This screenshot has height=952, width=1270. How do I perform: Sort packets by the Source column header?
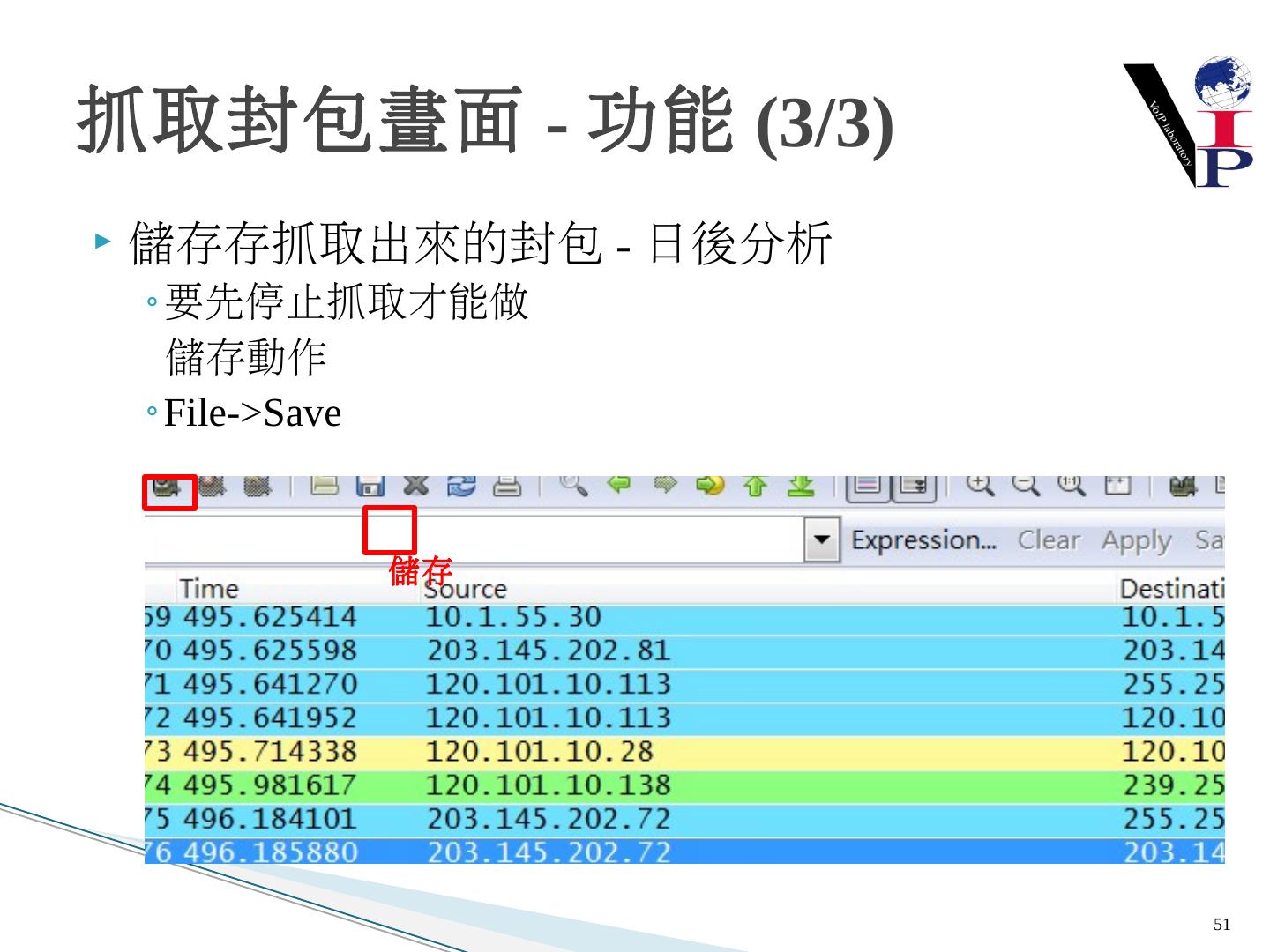[x=466, y=588]
